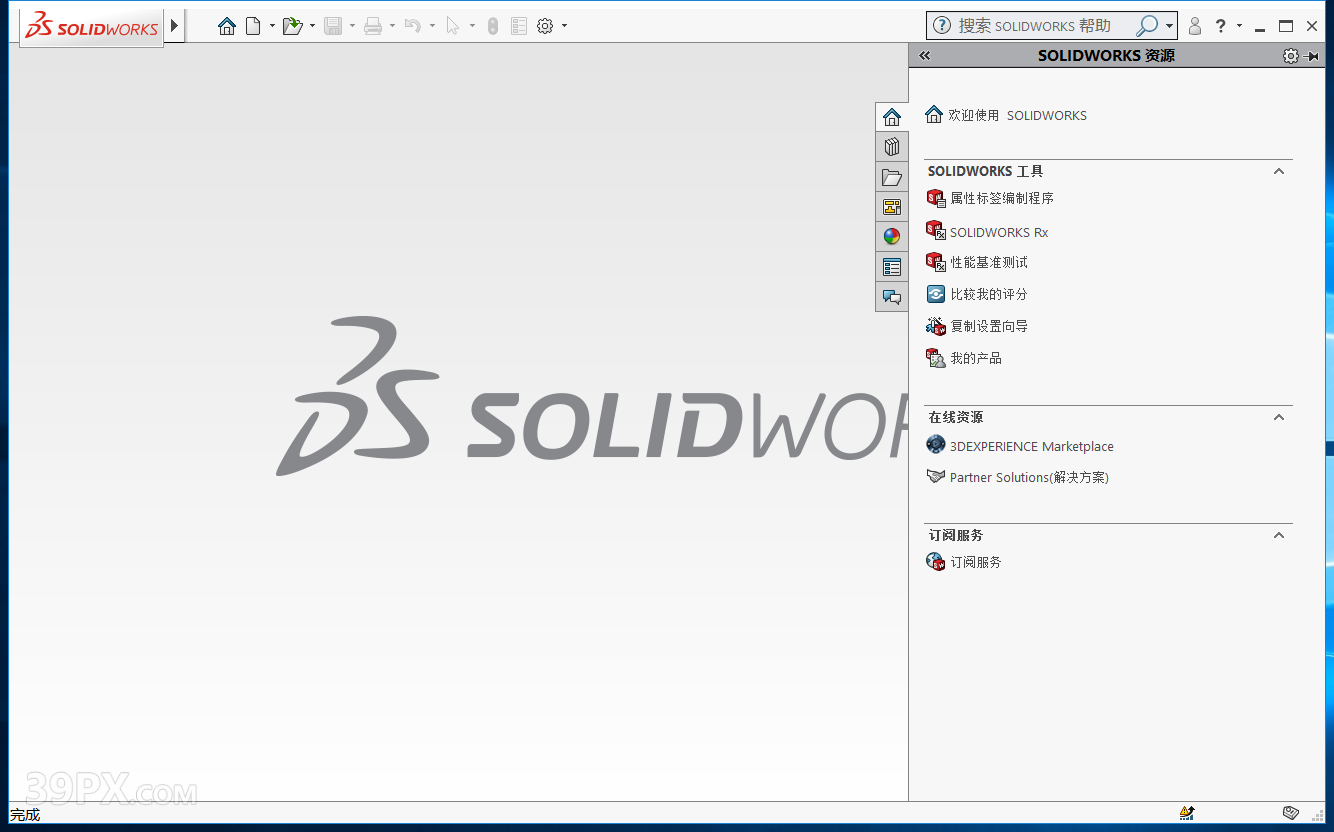Viewport: 1334px width, 832px height.
Task: Click the New document icon
Action: point(253,26)
